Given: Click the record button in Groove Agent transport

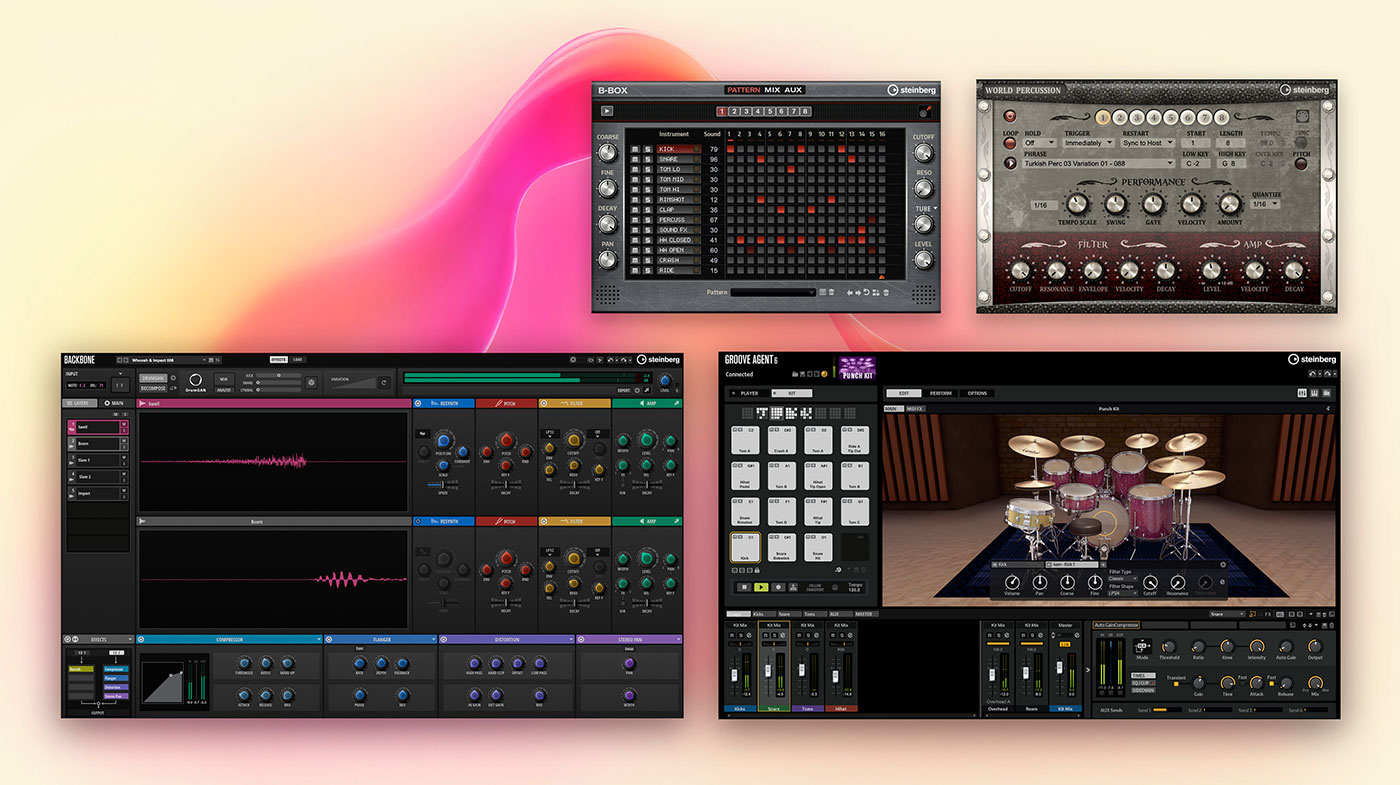Looking at the screenshot, I should point(780,587).
